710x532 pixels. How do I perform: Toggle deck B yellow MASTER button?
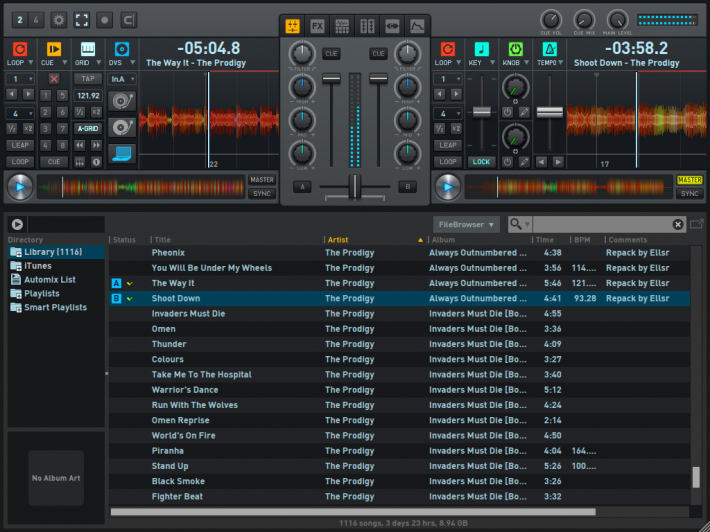pos(690,180)
